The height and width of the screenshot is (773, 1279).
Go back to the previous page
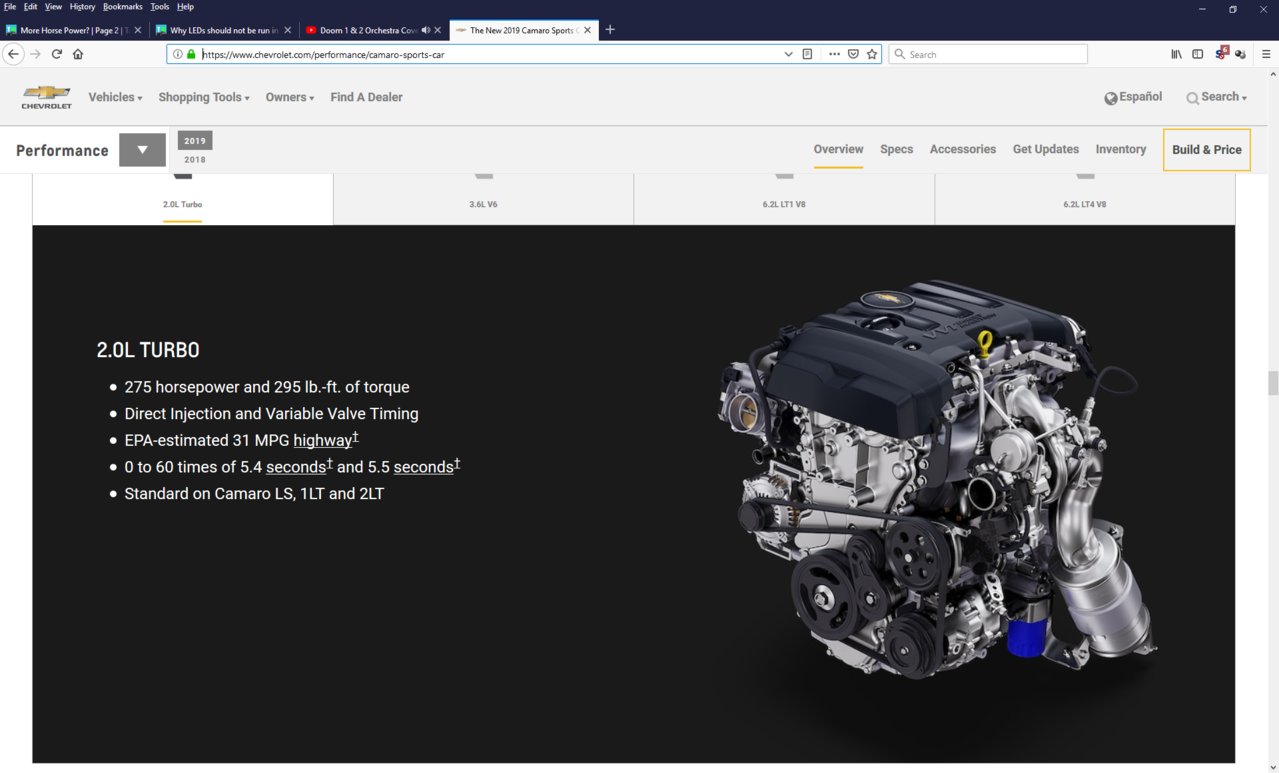coord(13,54)
